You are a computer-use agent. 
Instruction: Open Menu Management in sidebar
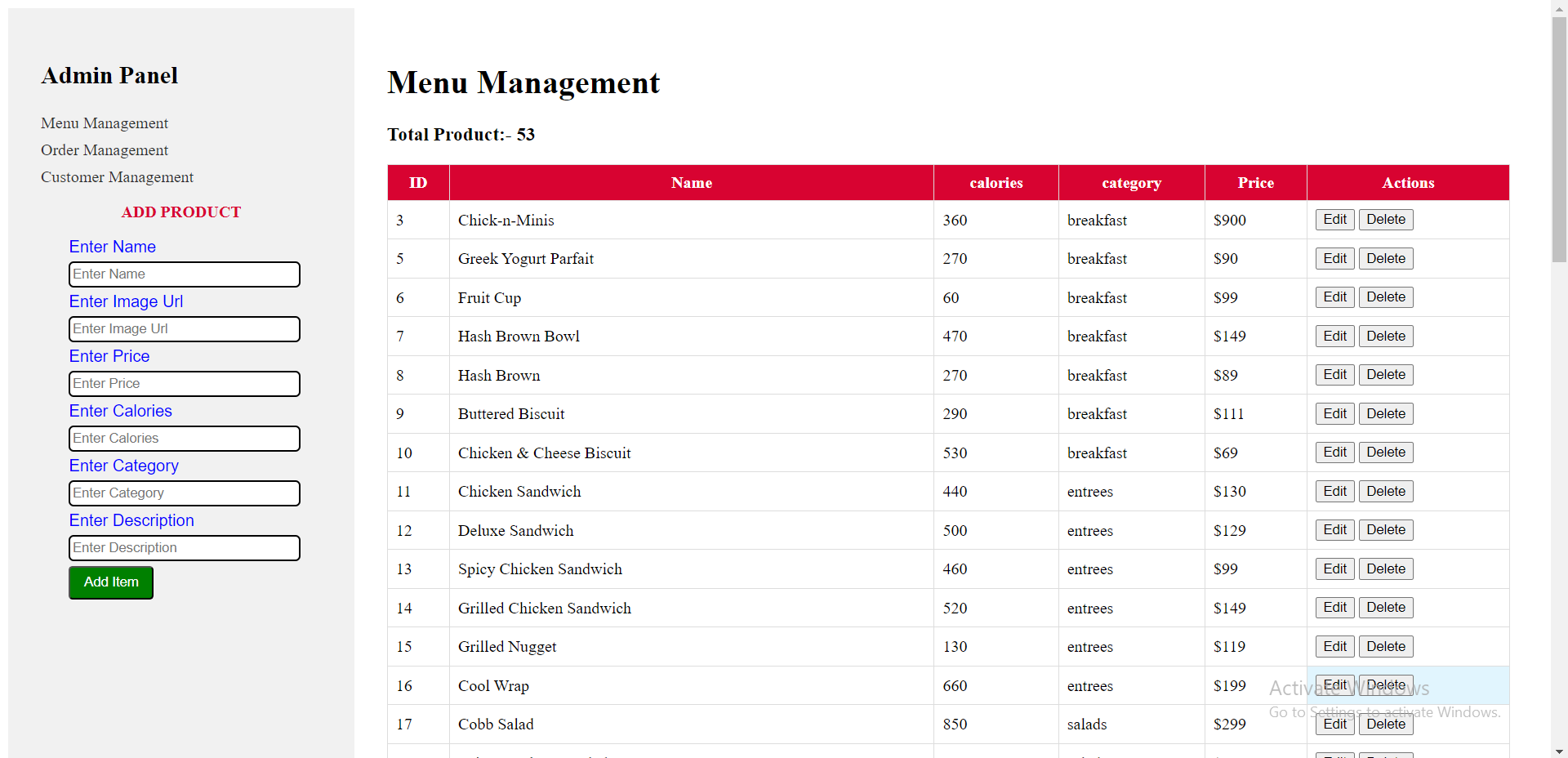pyautogui.click(x=105, y=123)
